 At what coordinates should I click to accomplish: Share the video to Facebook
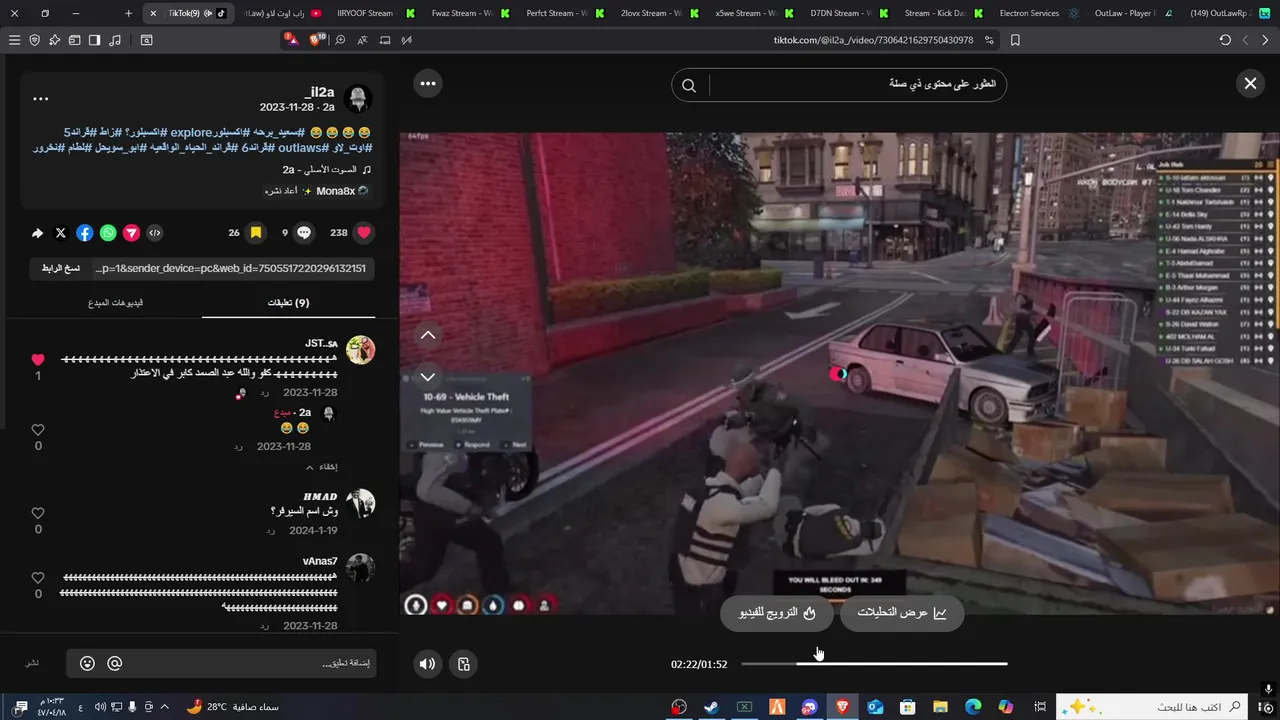click(85, 233)
